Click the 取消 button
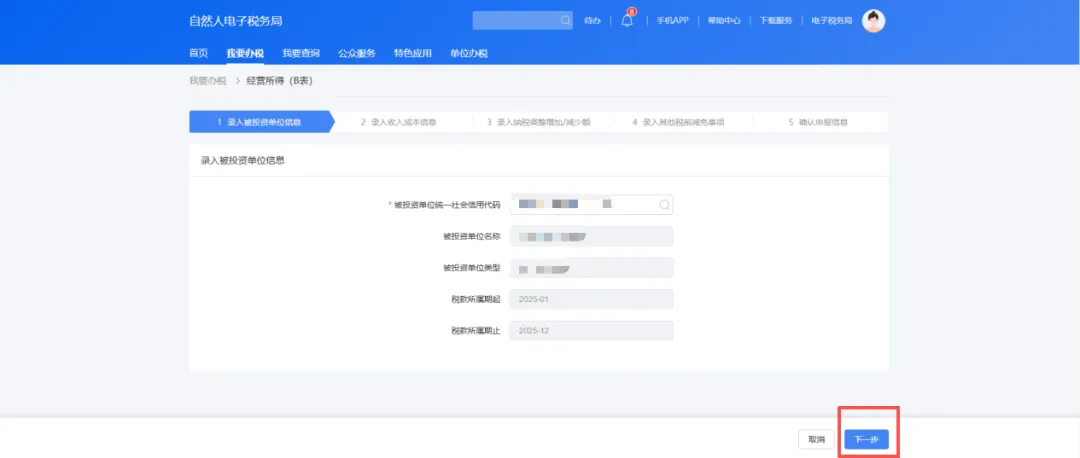The width and height of the screenshot is (1080, 458). pyautogui.click(x=816, y=439)
